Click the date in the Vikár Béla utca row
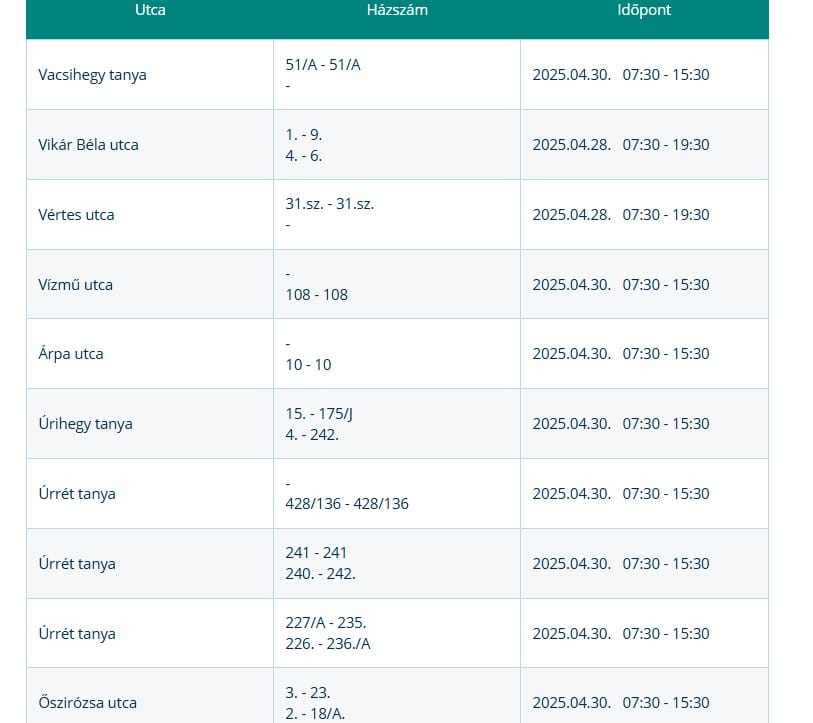Screen dimensions: 813x723 571,145
